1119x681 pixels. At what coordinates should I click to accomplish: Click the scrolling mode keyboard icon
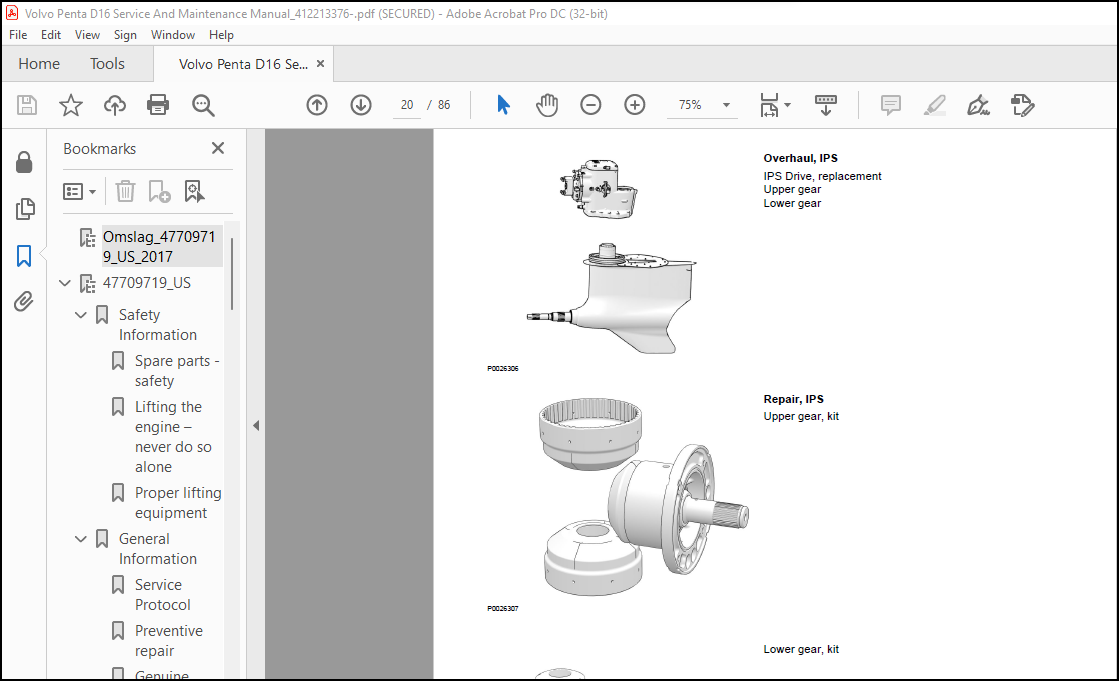click(x=826, y=105)
